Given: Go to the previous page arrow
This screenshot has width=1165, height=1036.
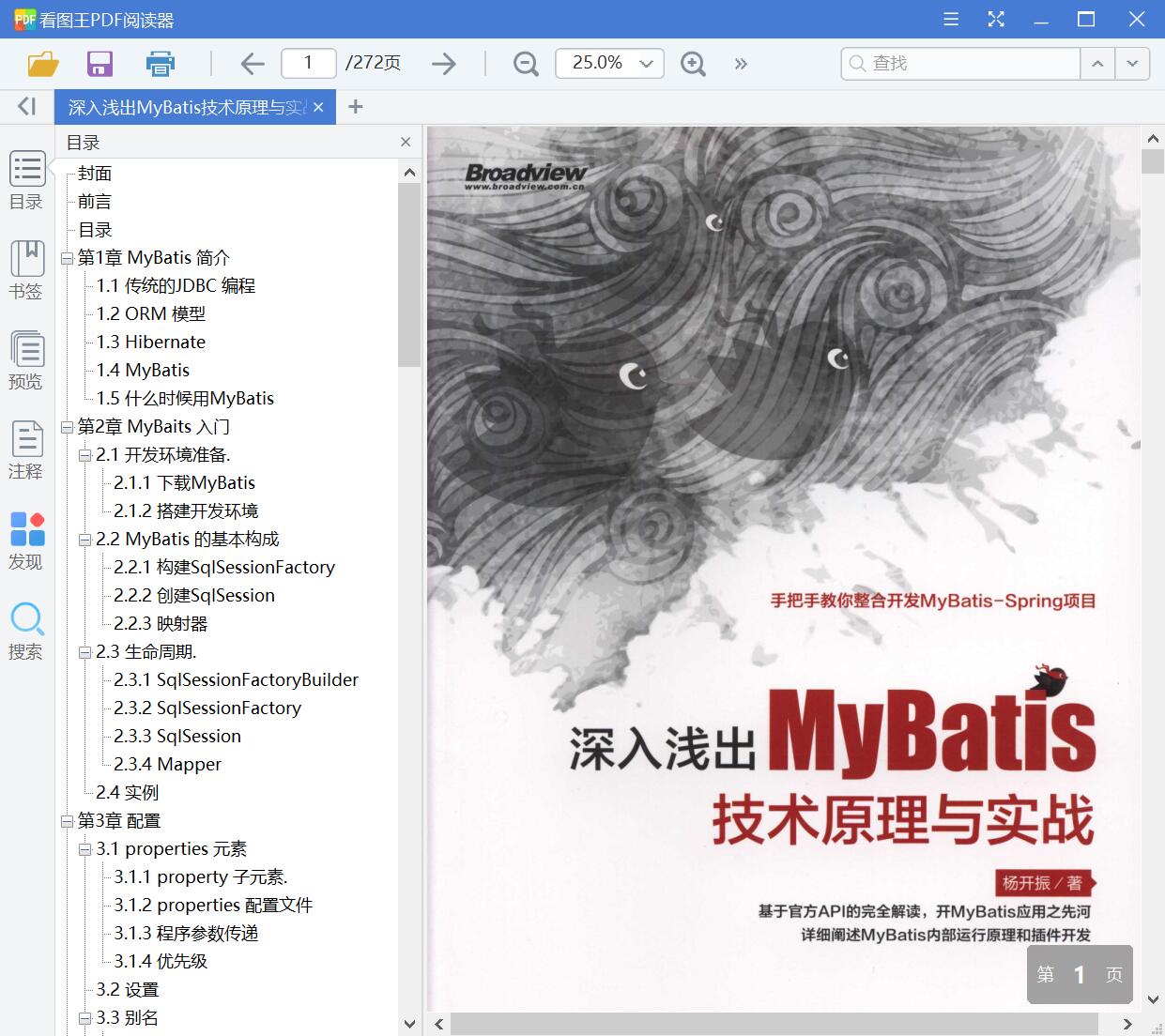Looking at the screenshot, I should click(x=253, y=64).
